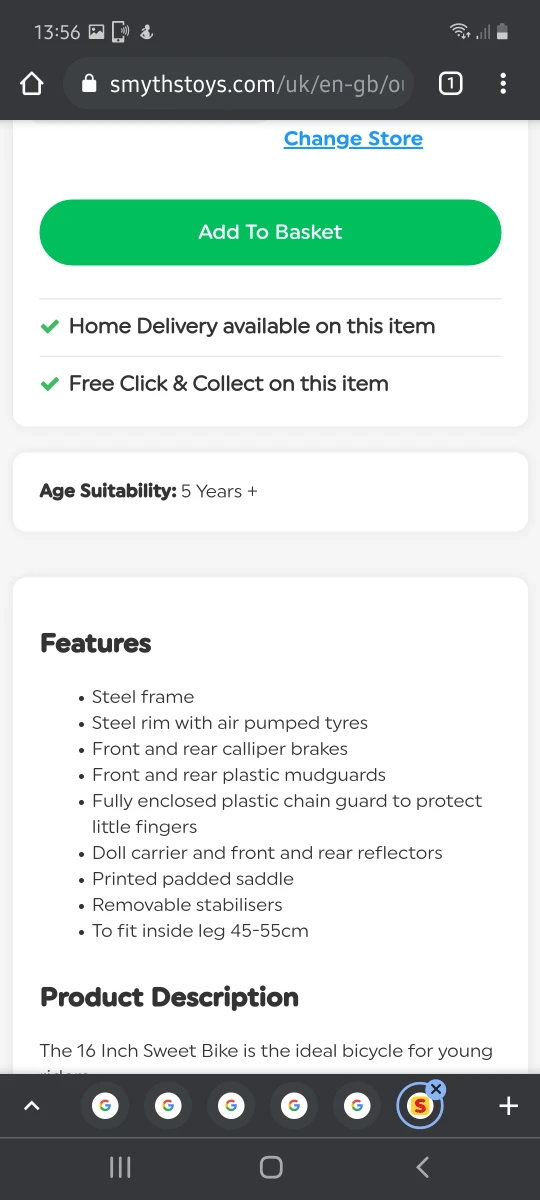Tap the Click & Collect green checkmark
This screenshot has width=540, height=1200.
(49, 384)
